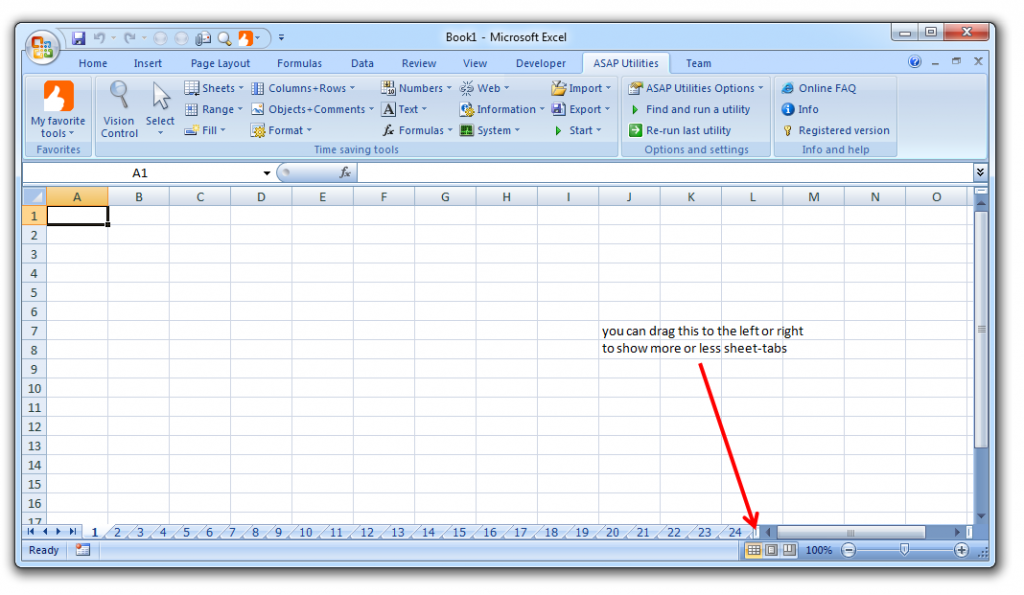Image resolution: width=1024 pixels, height=595 pixels.
Task: Switch to Page Layout view
Action: 771,551
